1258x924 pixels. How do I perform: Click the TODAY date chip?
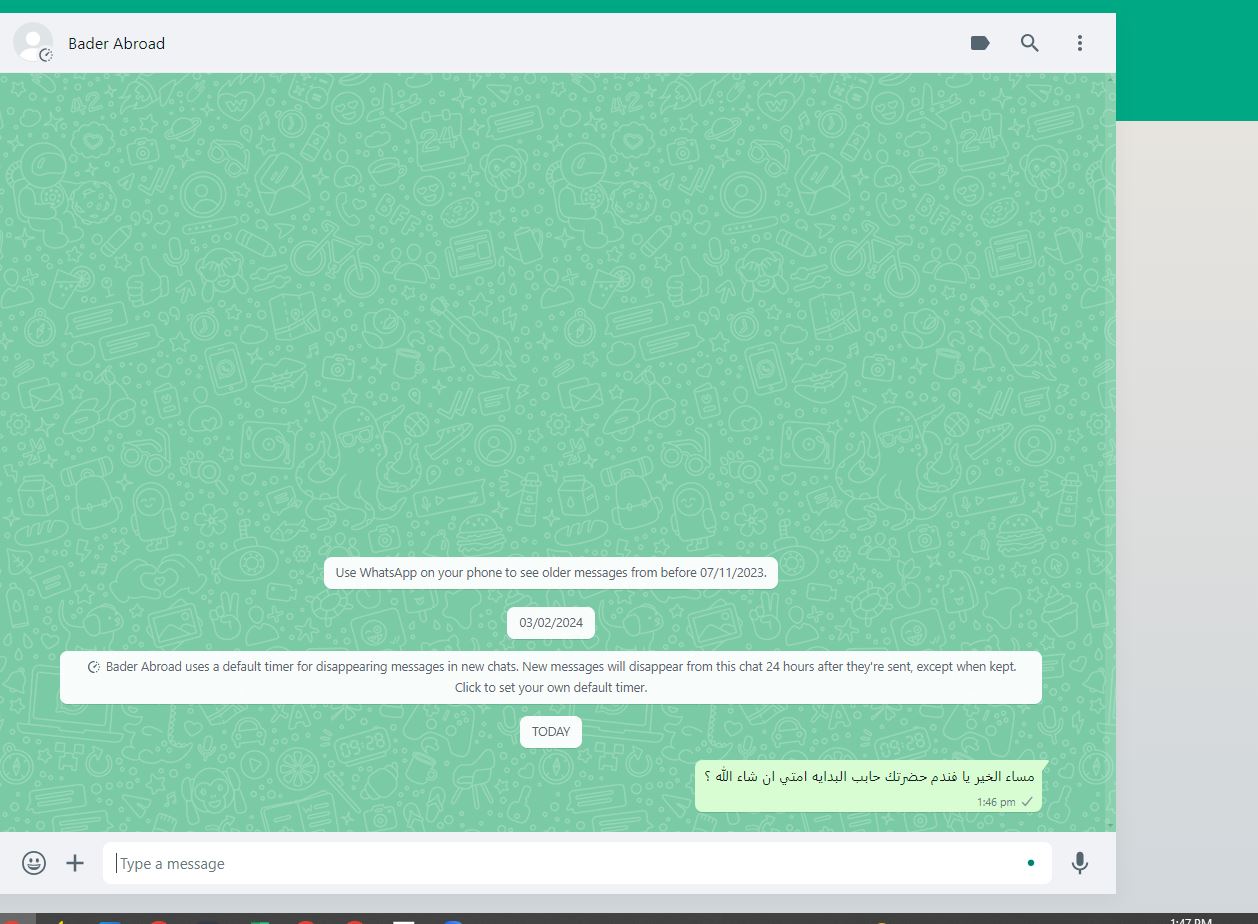click(551, 731)
